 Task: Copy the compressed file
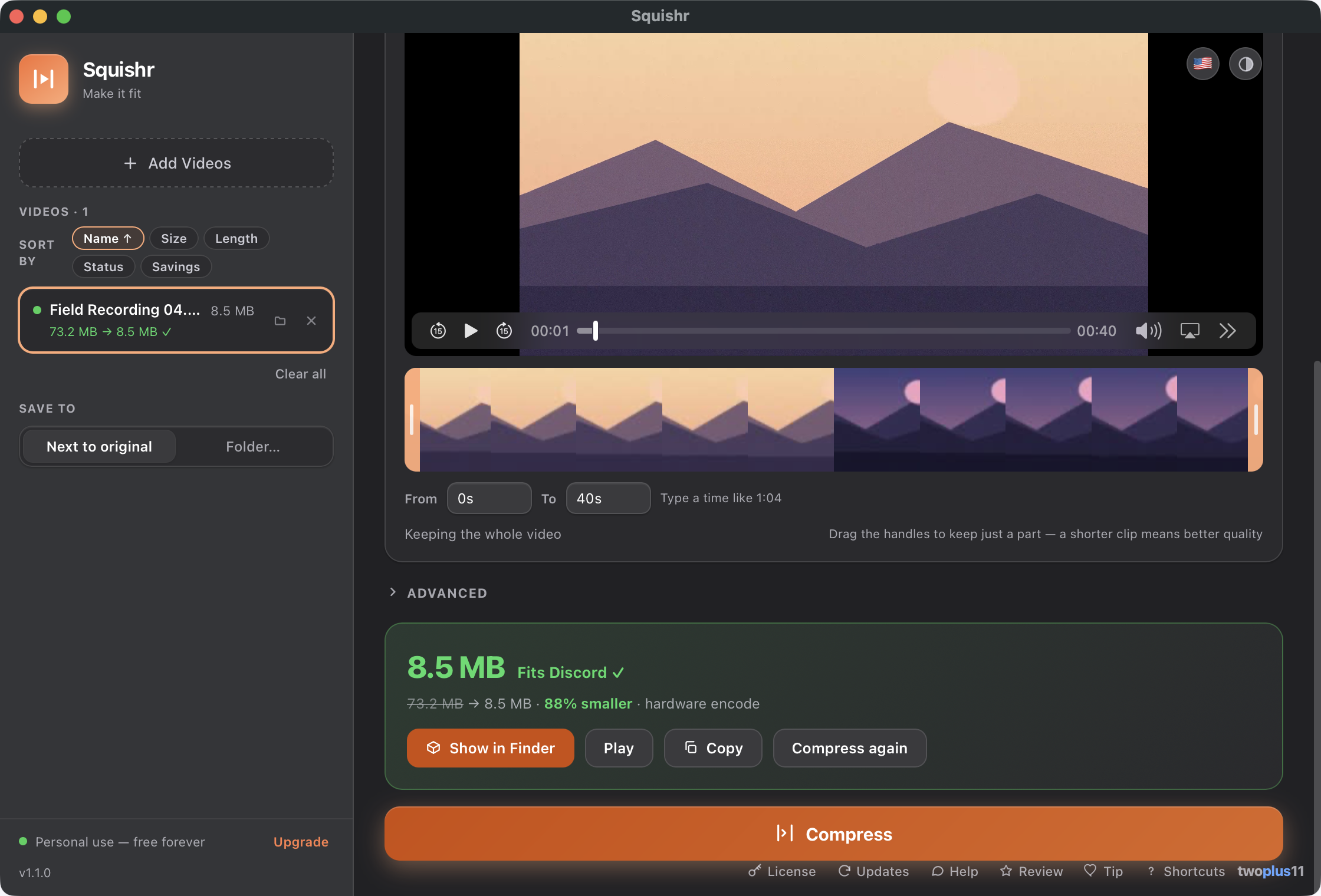[x=713, y=748]
